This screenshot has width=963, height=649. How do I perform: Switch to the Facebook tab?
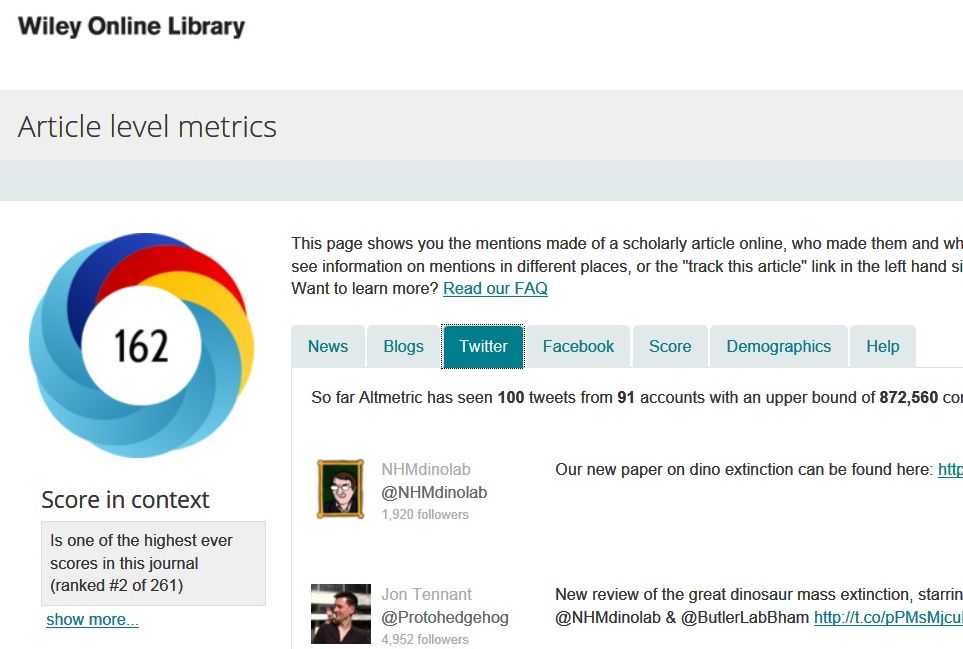(x=578, y=347)
